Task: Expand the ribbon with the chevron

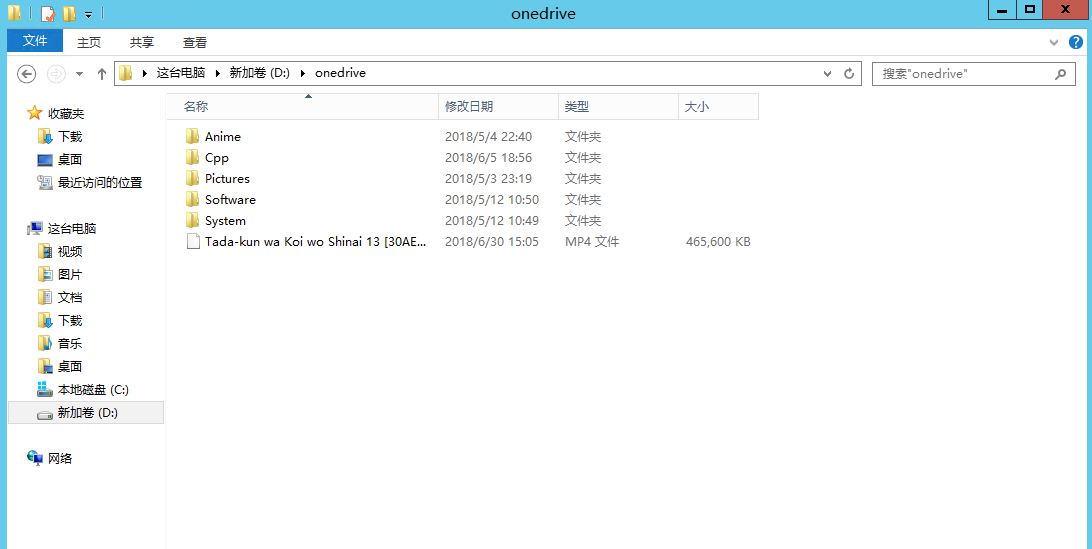Action: pos(1054,42)
